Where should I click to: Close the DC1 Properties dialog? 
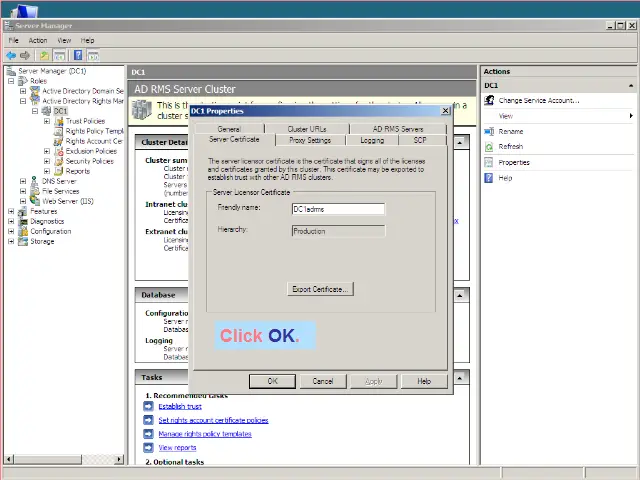(x=446, y=111)
